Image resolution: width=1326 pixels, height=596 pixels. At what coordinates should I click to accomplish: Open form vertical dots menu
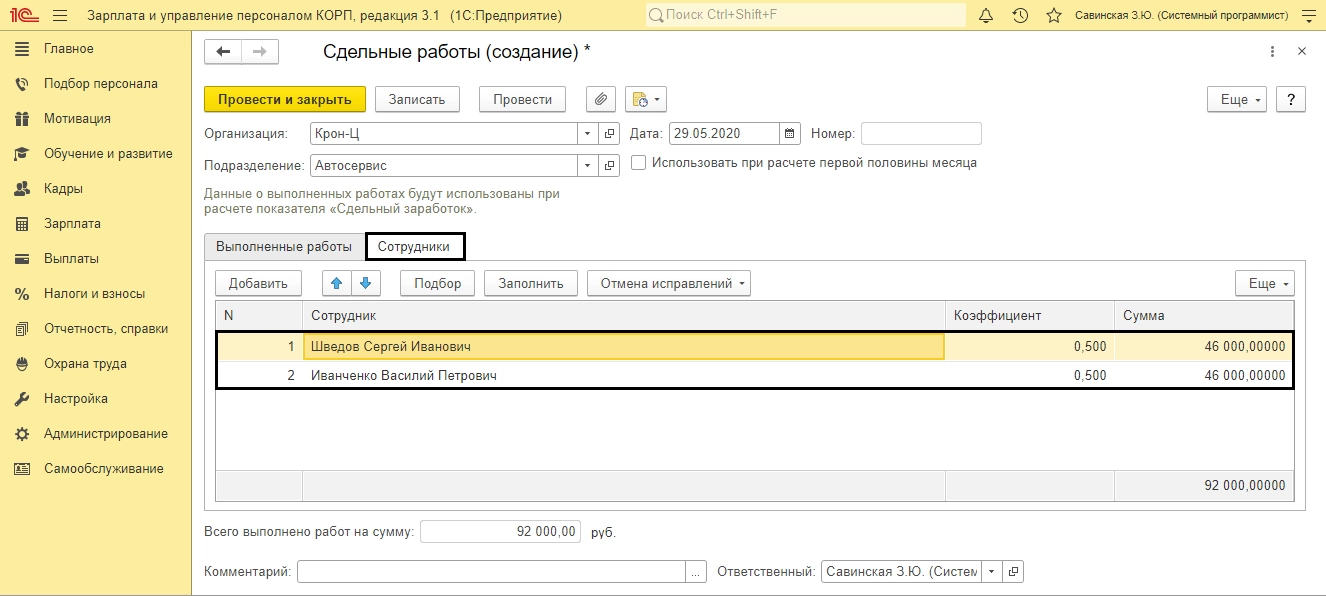tap(1272, 52)
